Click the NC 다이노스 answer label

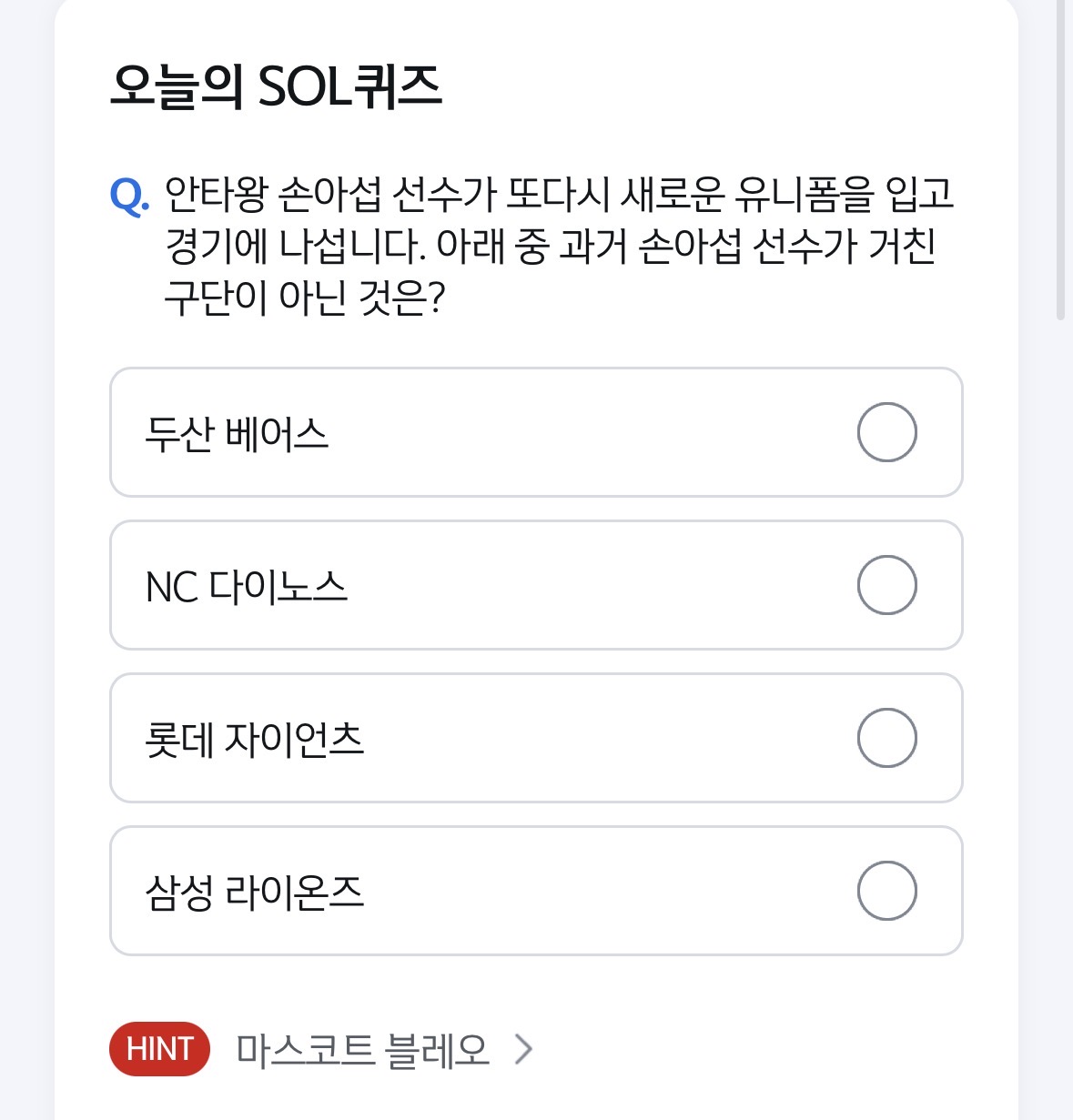(x=247, y=587)
